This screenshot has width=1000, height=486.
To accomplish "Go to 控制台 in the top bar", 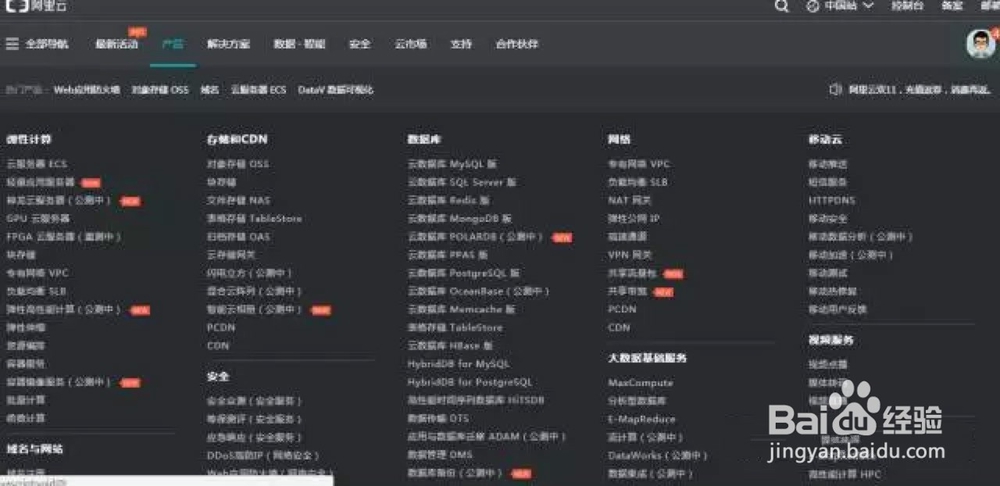I will pos(908,6).
